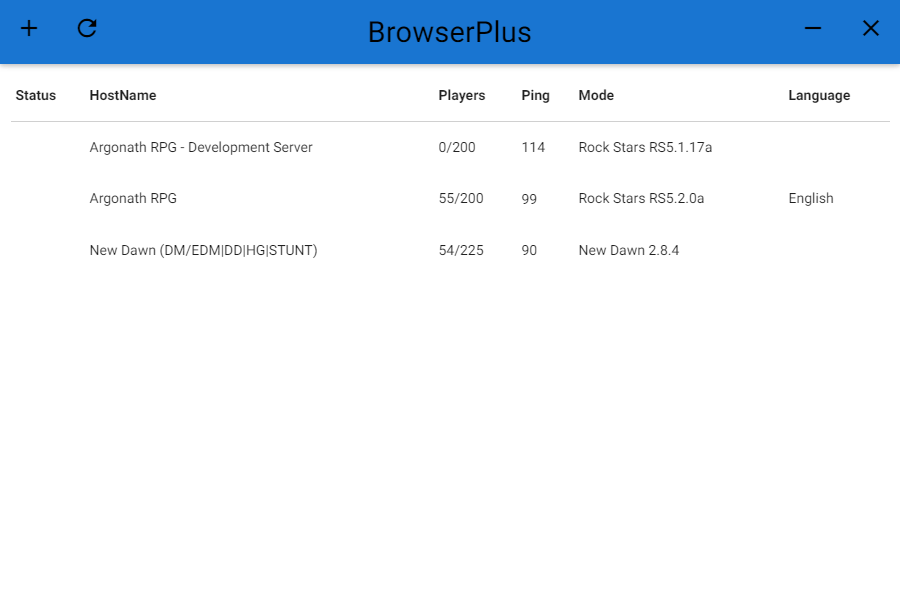The width and height of the screenshot is (900, 600).
Task: Click the 54/225 players cell
Action: [x=461, y=250]
